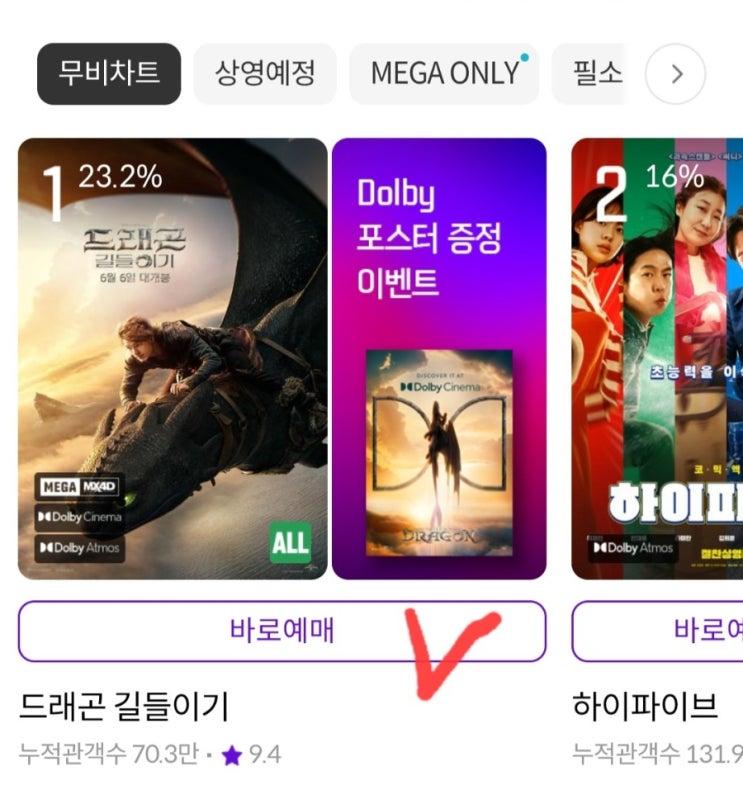Click the Dolby Atmos badge on dragon poster
743x804 pixels.
[x=79, y=548]
